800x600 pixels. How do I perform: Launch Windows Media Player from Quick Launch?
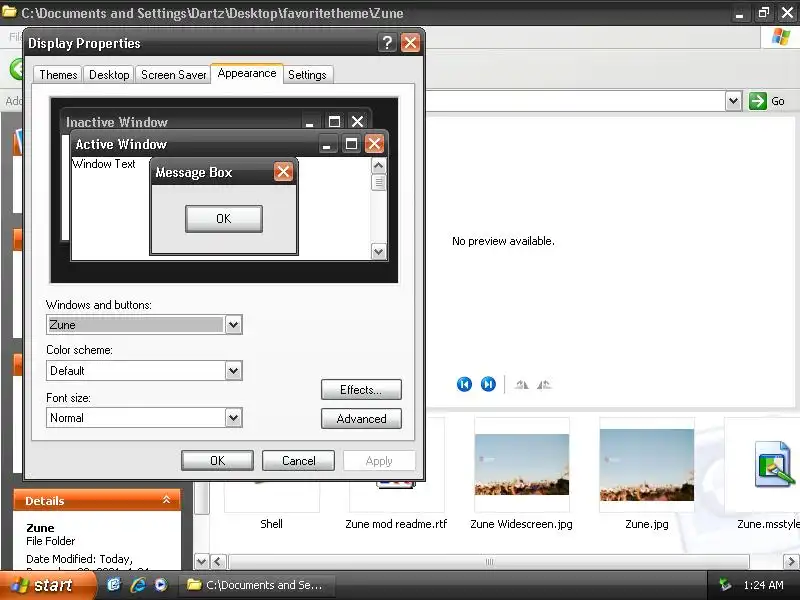click(161, 585)
